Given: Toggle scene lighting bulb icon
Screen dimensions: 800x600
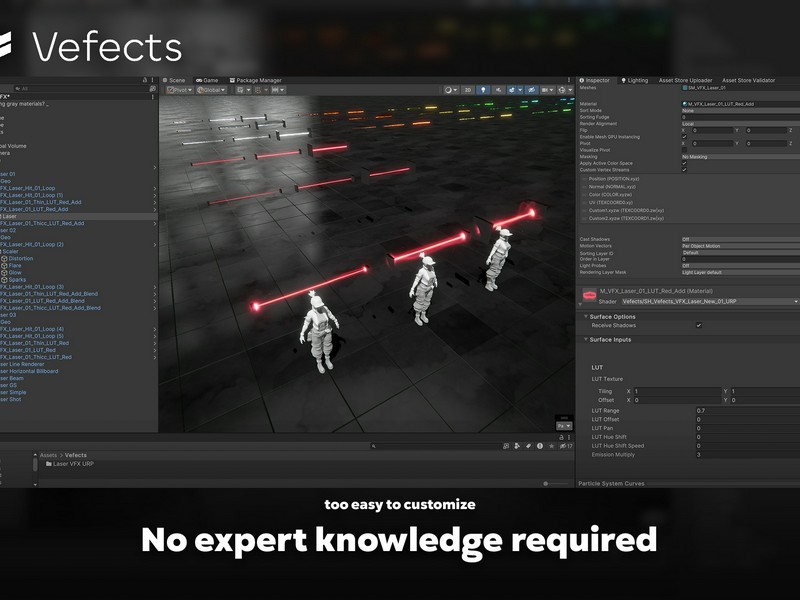Looking at the screenshot, I should (x=483, y=90).
